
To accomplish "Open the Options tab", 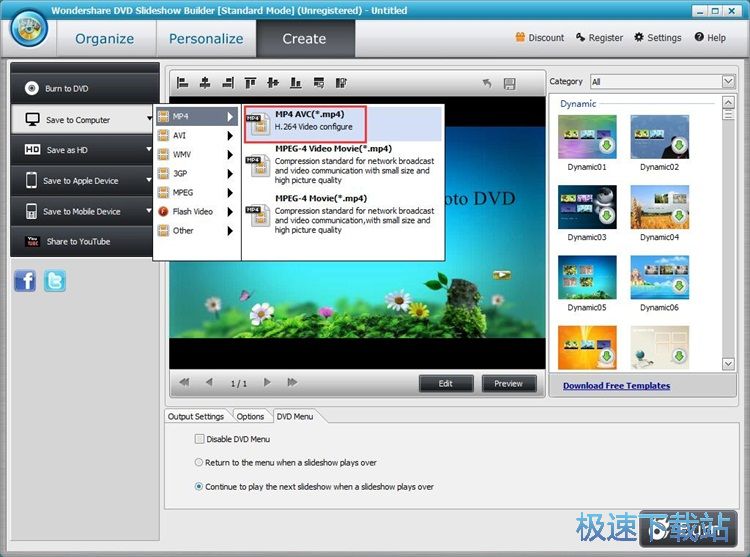I will point(250,416).
